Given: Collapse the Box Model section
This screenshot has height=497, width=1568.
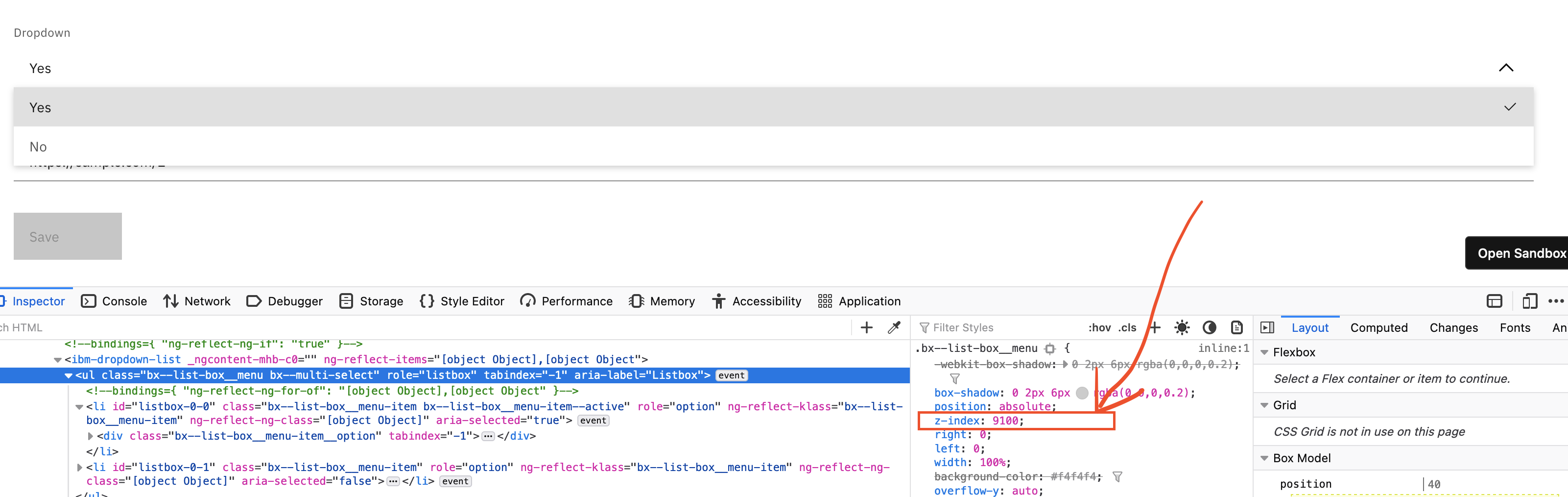Looking at the screenshot, I should tap(1264, 458).
